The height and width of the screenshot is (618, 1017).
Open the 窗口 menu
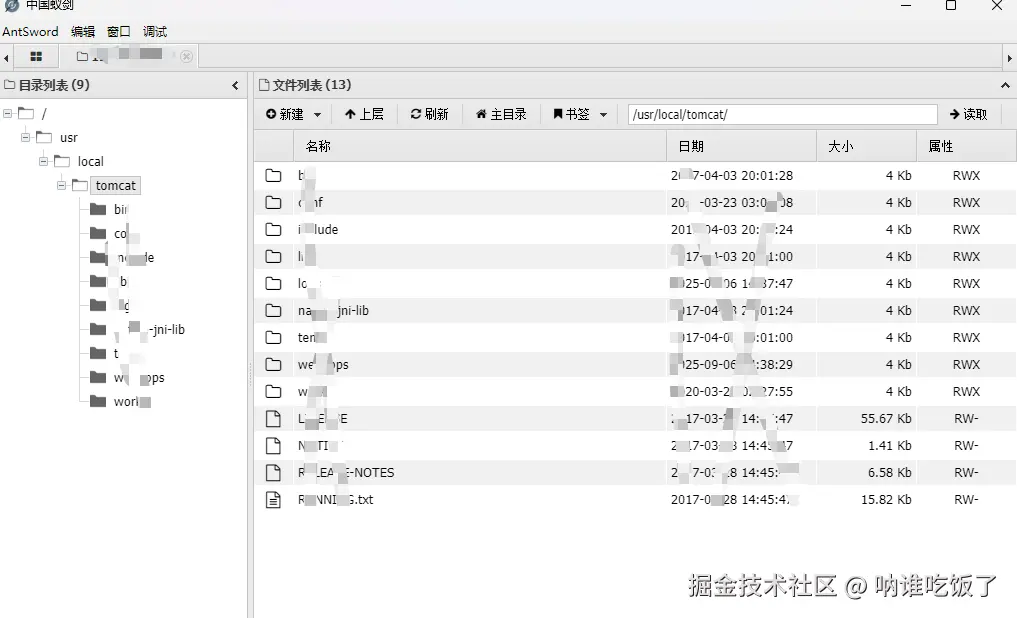[119, 32]
